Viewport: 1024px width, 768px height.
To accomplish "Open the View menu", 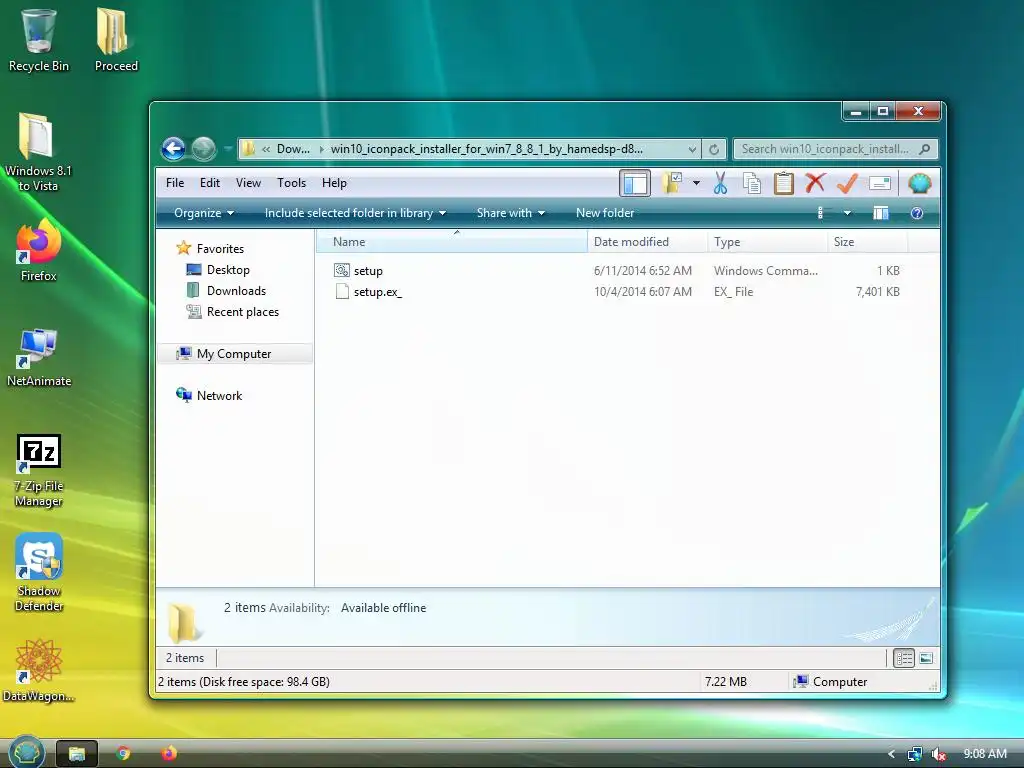I will 248,183.
